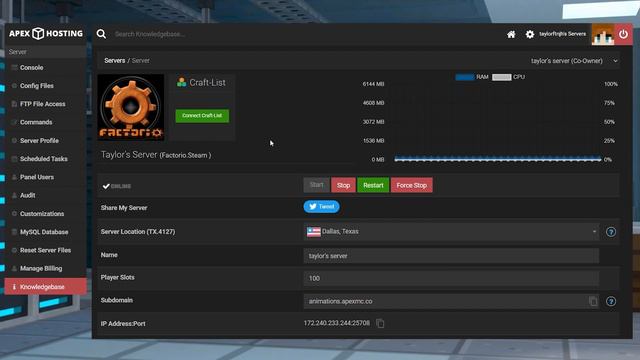Open the Knowledgebase sidebar item

point(45,287)
